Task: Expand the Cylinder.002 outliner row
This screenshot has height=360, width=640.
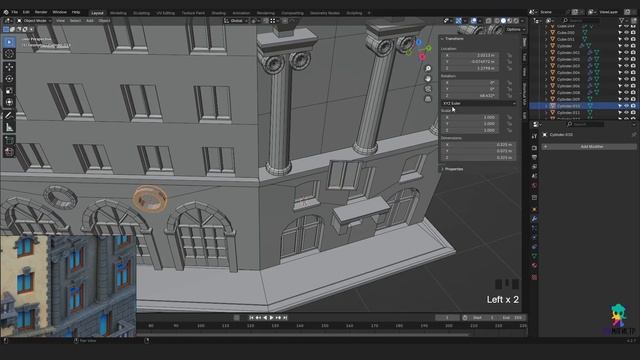Action: tap(546, 59)
